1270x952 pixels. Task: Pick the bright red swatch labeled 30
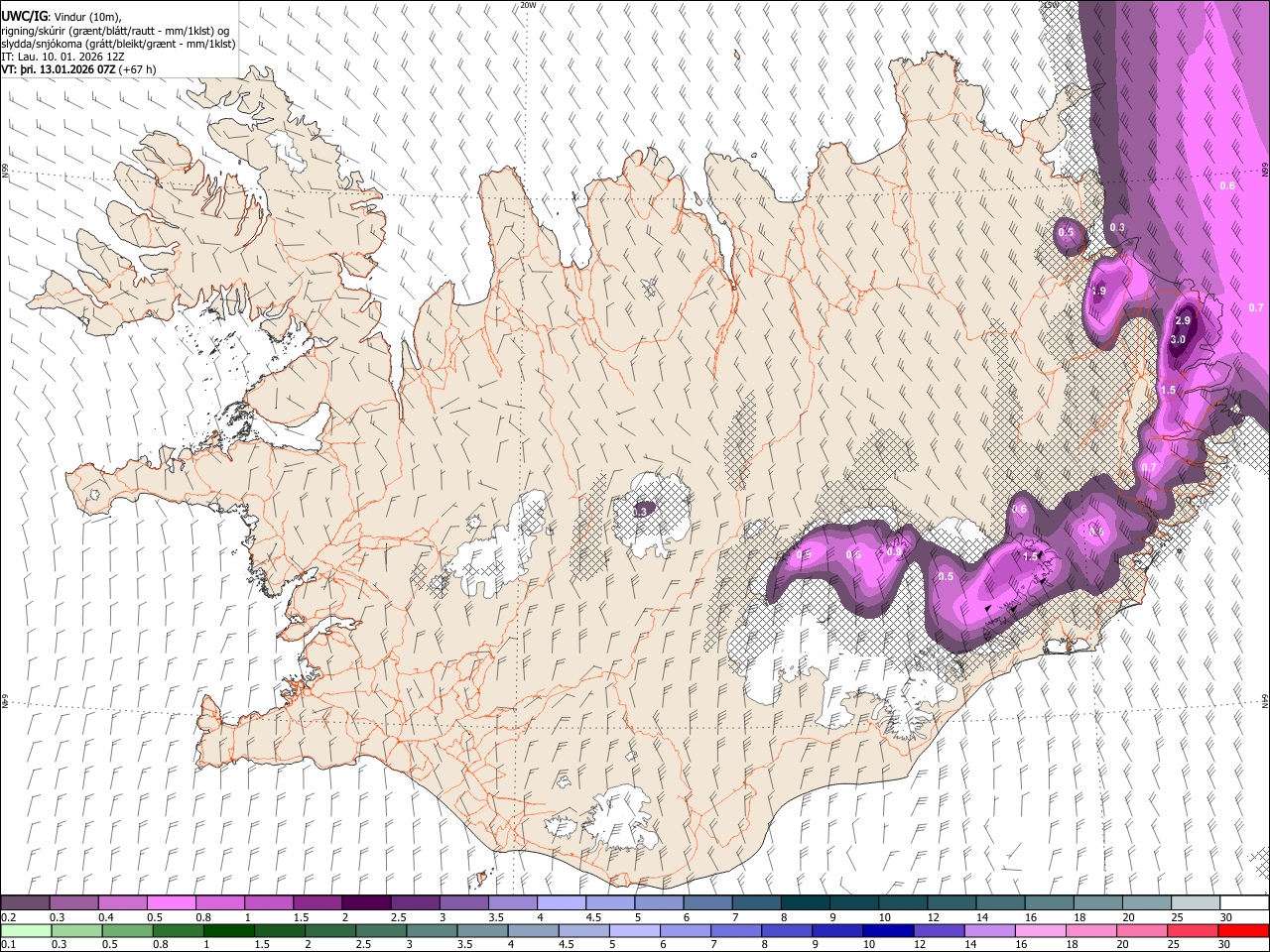1243,931
